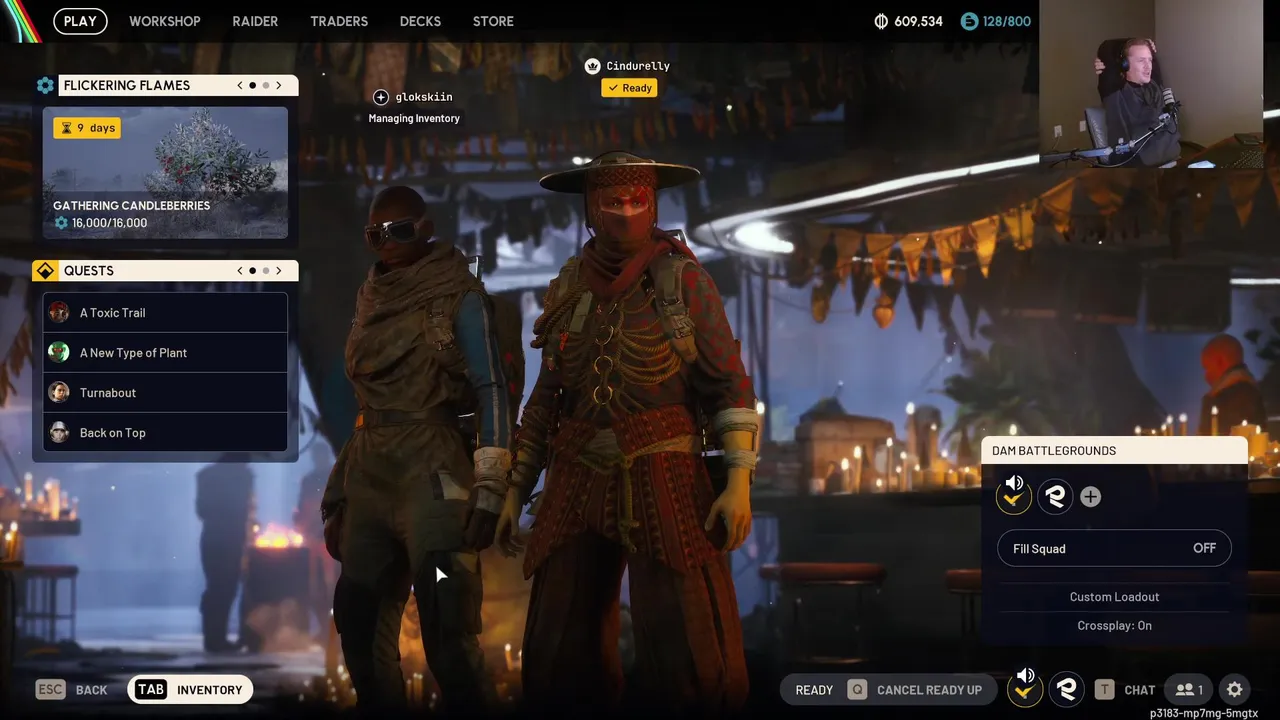Click the 128/800 token balance
The image size is (1280, 720).
coord(1007,21)
